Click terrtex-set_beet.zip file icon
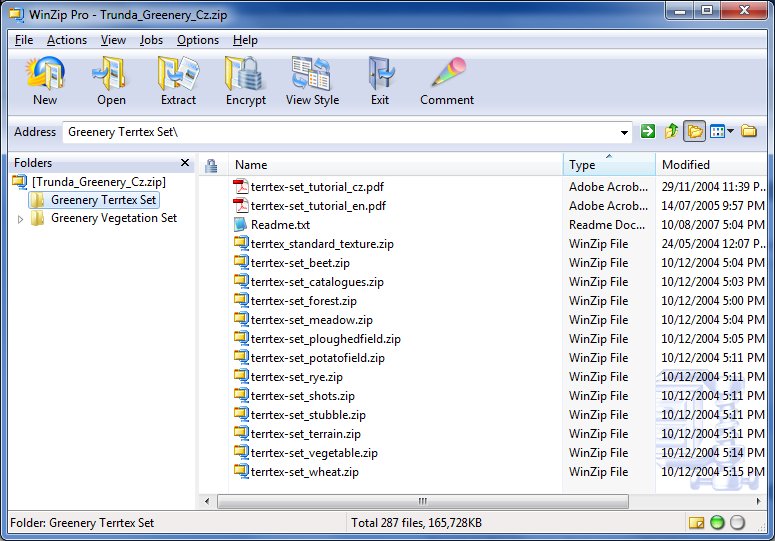 [241, 262]
